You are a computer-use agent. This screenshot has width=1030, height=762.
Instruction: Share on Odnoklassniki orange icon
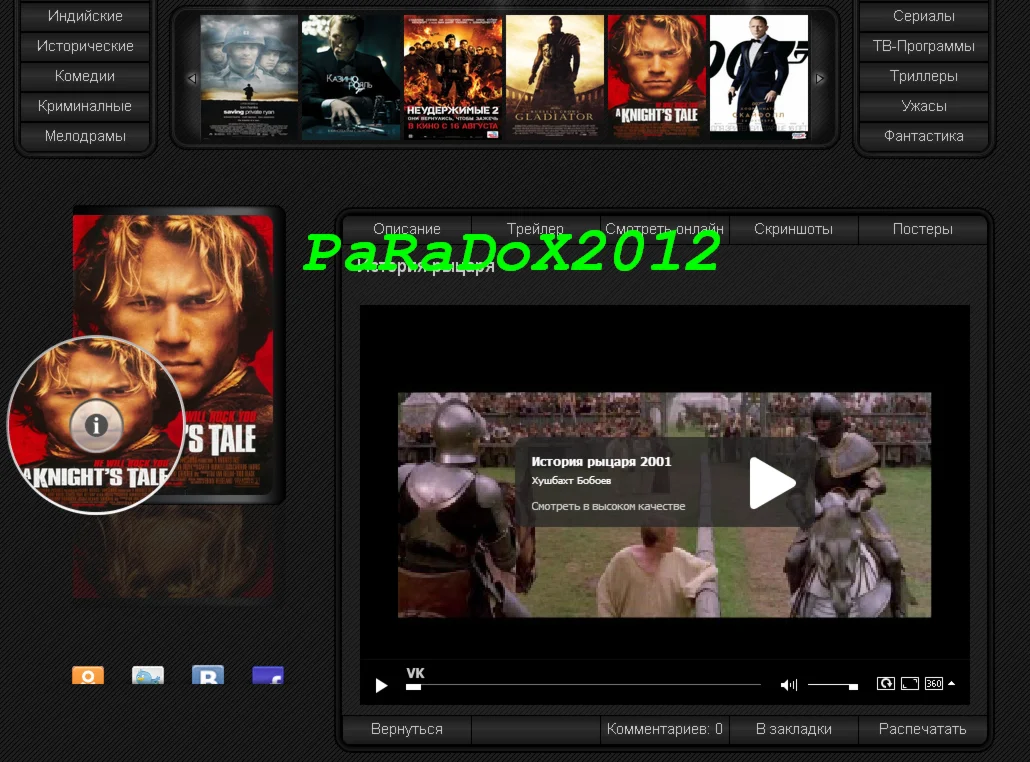pos(88,675)
